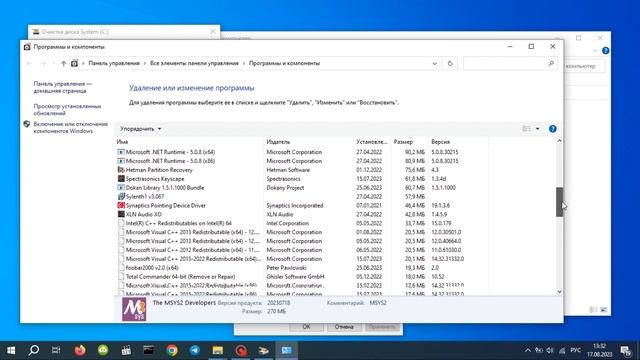Click the Spectrasonics Keyscape icon

pyautogui.click(x=121, y=179)
